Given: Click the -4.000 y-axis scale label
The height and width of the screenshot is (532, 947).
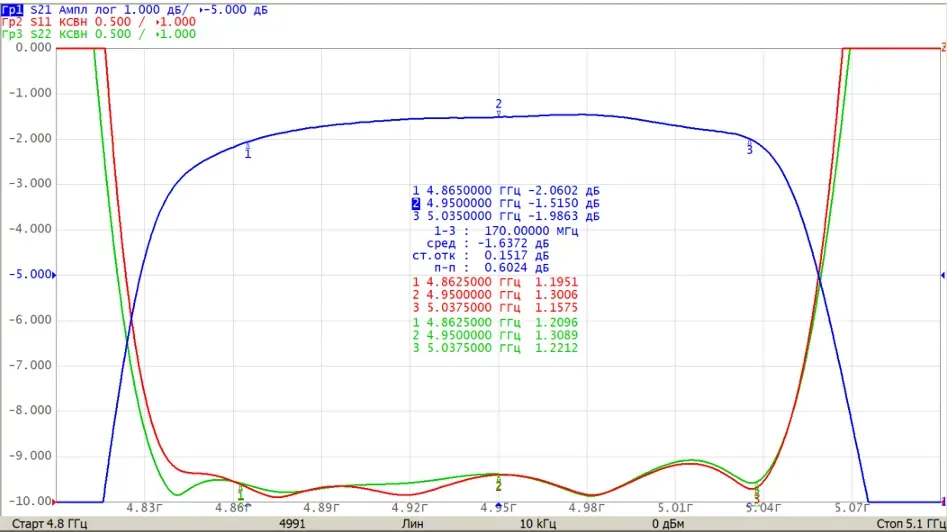Looking at the screenshot, I should (x=30, y=229).
